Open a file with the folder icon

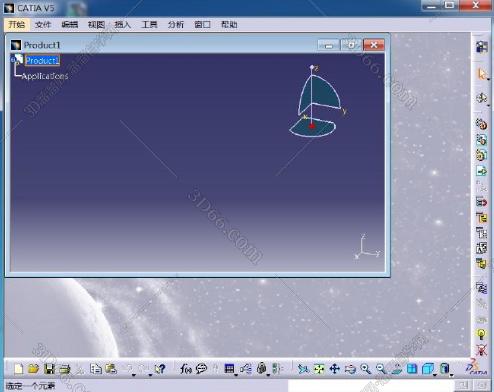point(34,369)
